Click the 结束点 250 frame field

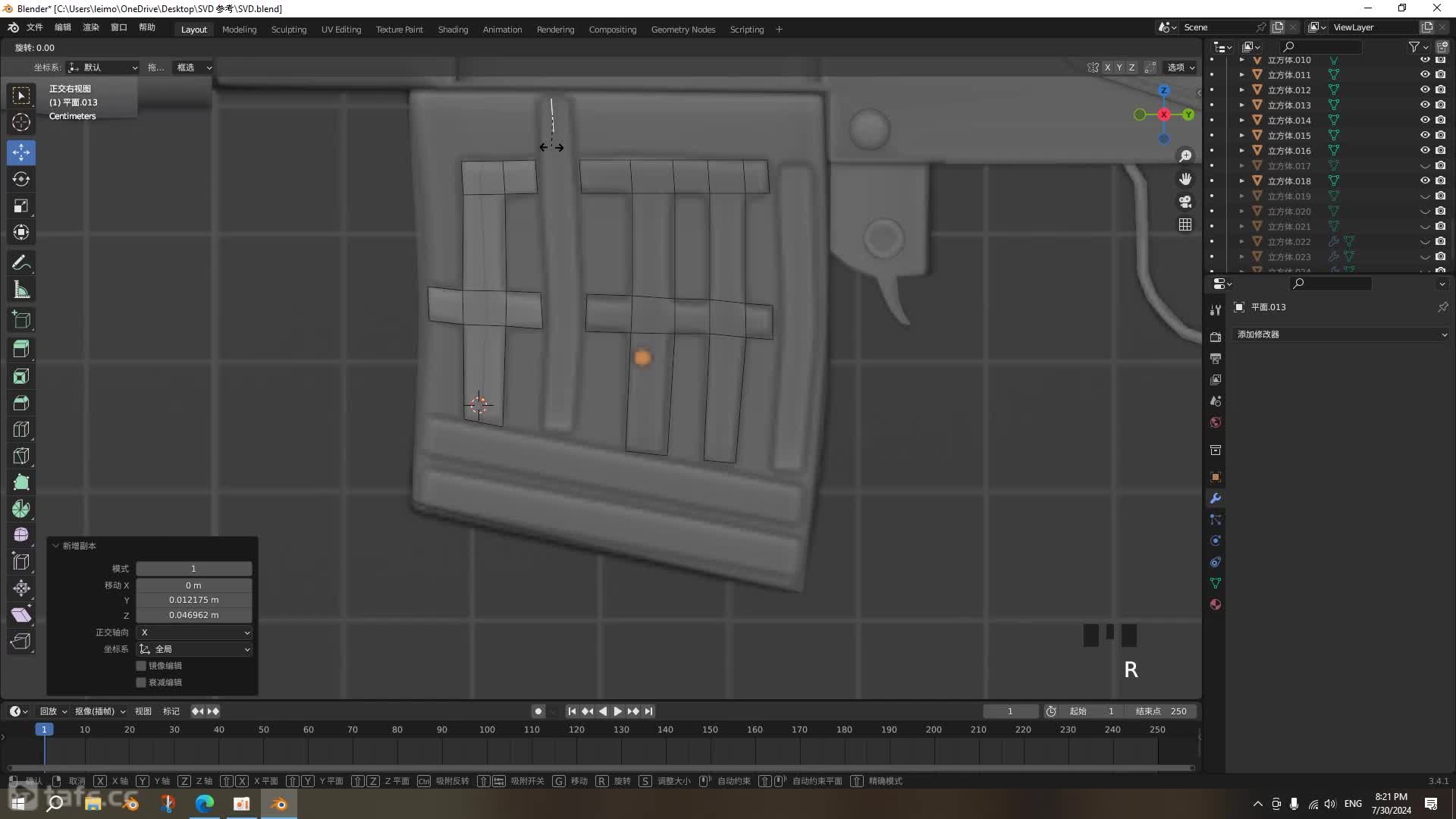pos(1161,711)
